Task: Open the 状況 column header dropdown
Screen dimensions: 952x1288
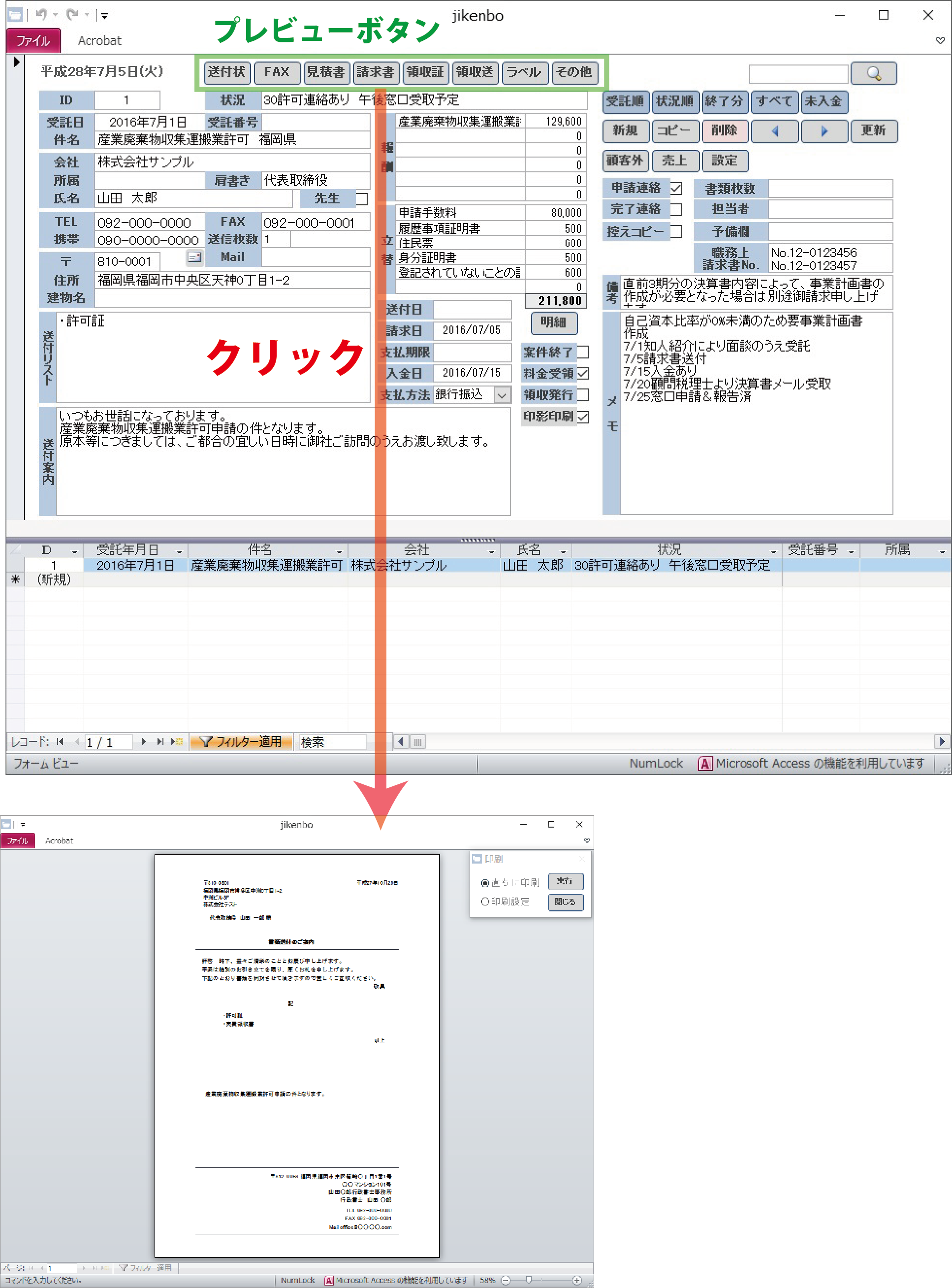Action: 773,551
